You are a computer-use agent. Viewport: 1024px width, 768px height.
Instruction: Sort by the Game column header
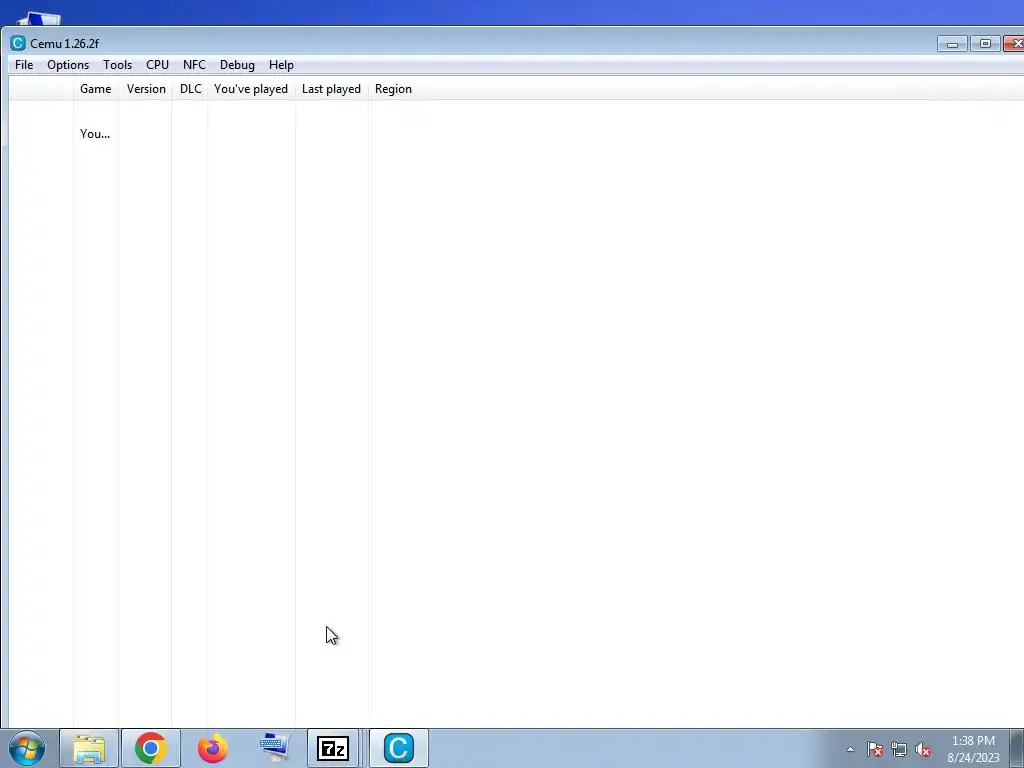click(96, 89)
